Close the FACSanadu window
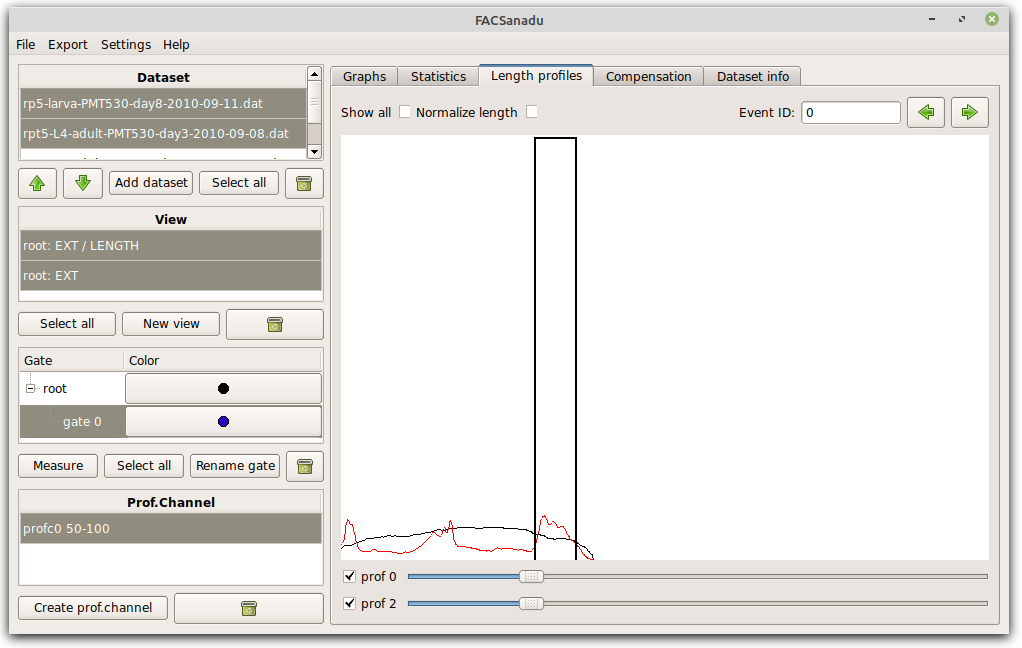1022x648 pixels. [x=991, y=19]
